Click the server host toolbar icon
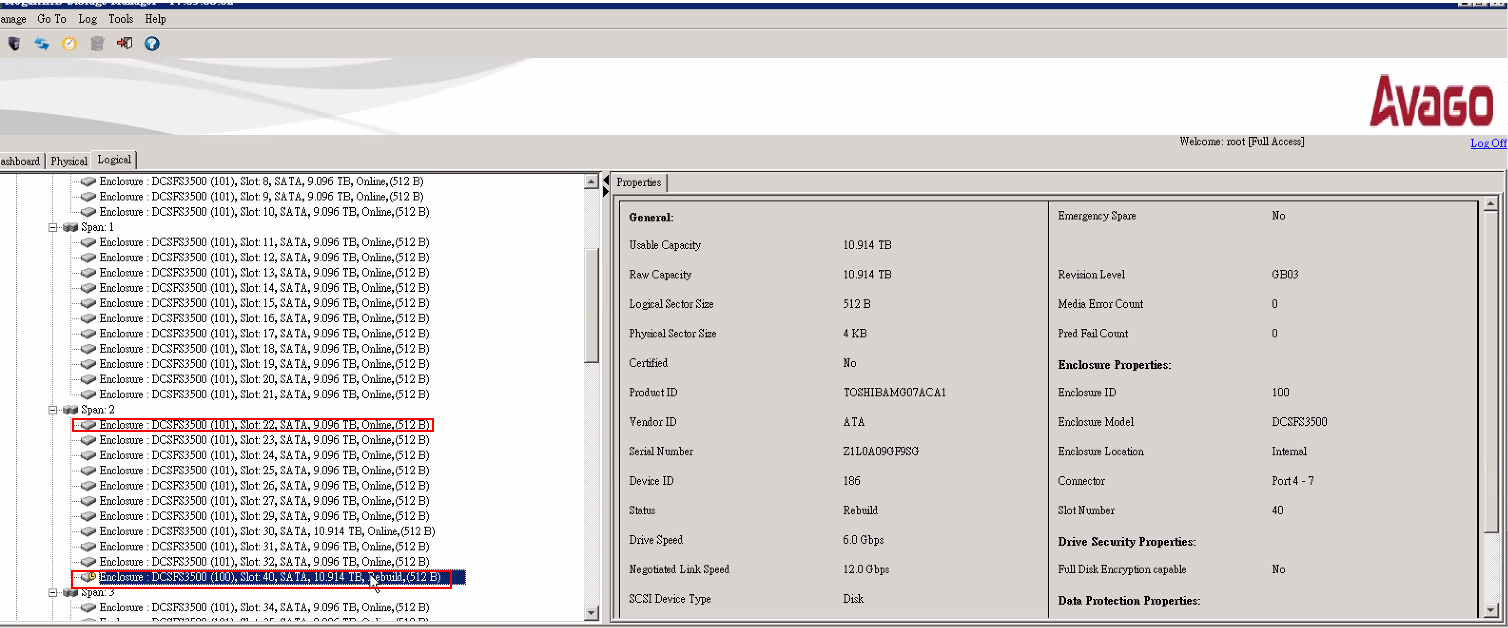Viewport: 1508px width, 628px height. click(x=14, y=43)
